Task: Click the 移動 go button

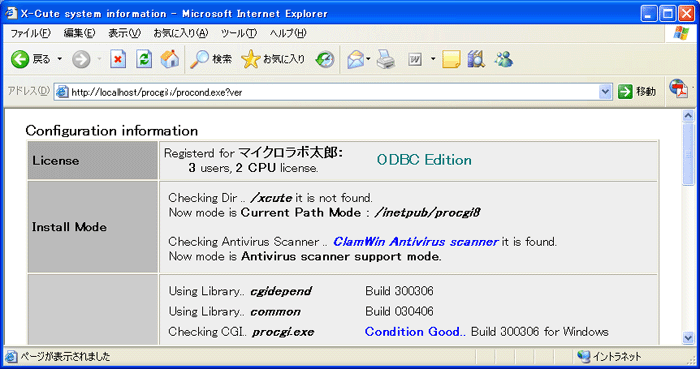Action: pyautogui.click(x=637, y=92)
